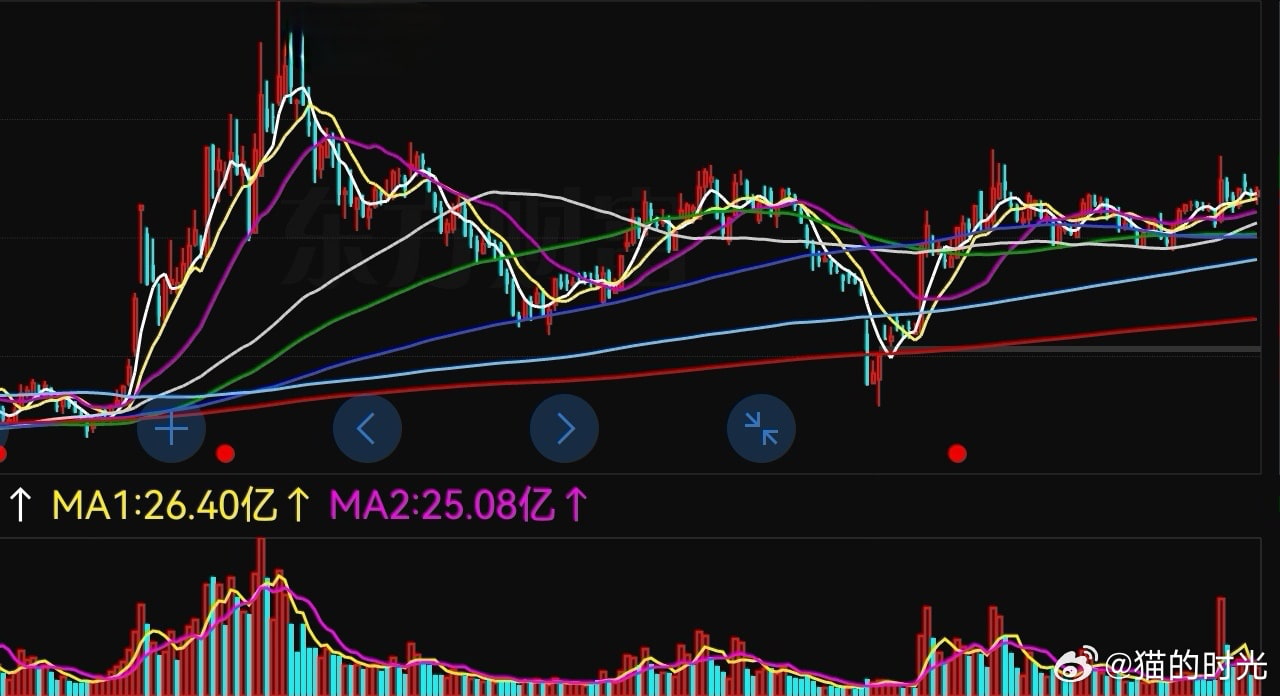Click the yellow up arrow after MA1
Viewport: 1280px width, 696px height.
[x=298, y=506]
